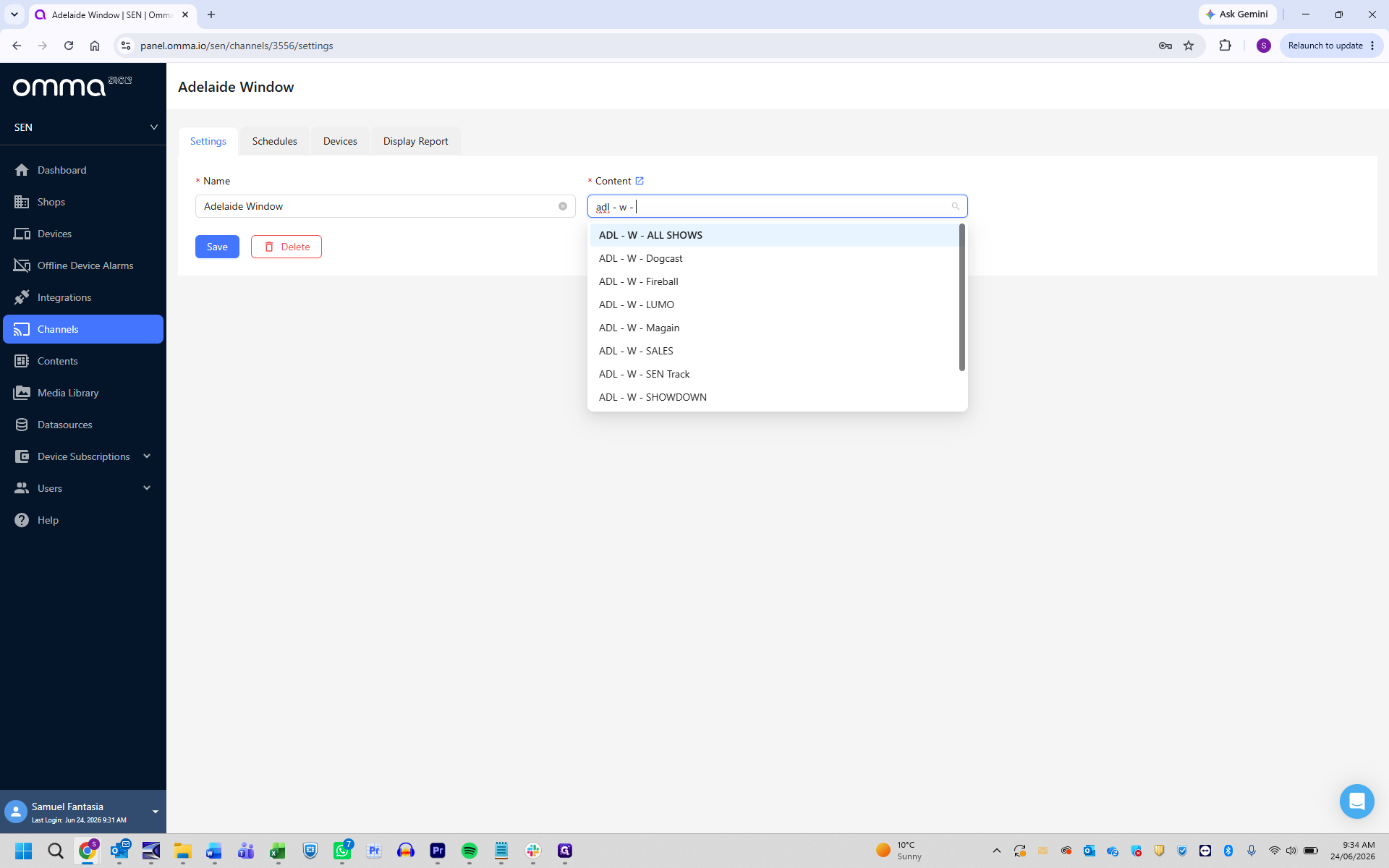Screen dimensions: 1389x868
Task: Bookmark this page with the star icon
Action: (x=1189, y=46)
